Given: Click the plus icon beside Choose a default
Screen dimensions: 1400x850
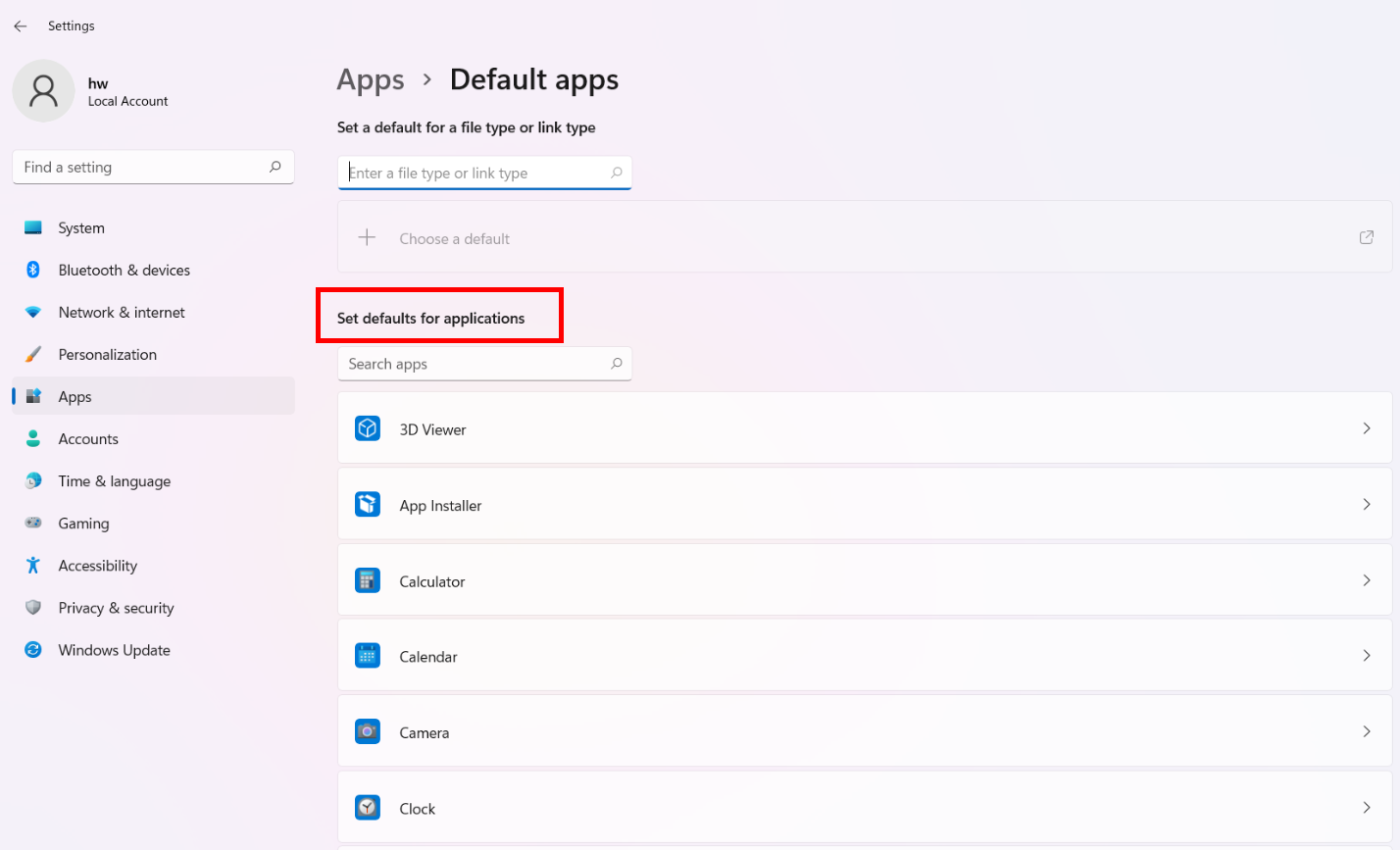Looking at the screenshot, I should point(367,237).
